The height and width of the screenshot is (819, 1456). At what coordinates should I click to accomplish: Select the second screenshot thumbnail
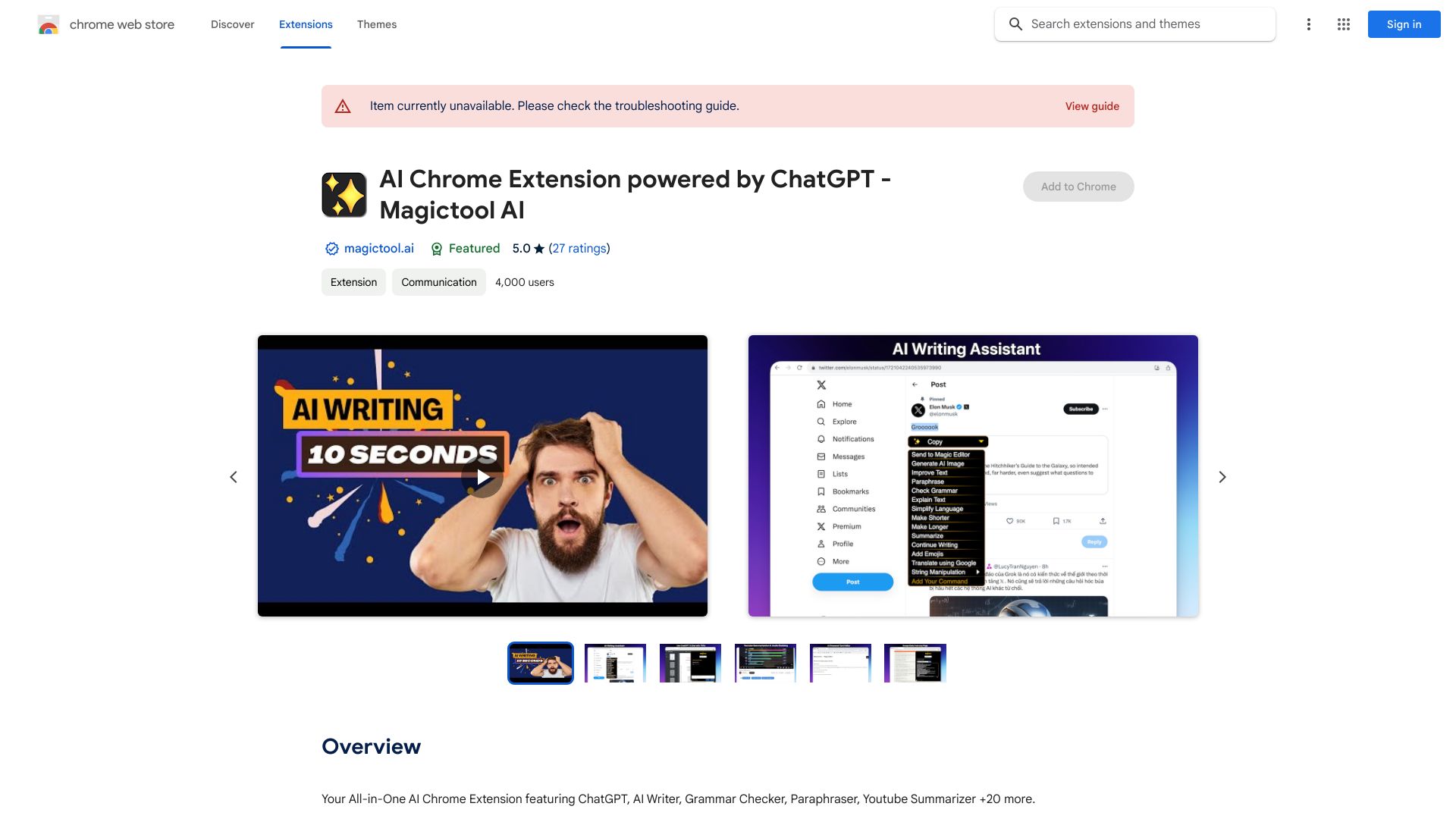(x=615, y=662)
